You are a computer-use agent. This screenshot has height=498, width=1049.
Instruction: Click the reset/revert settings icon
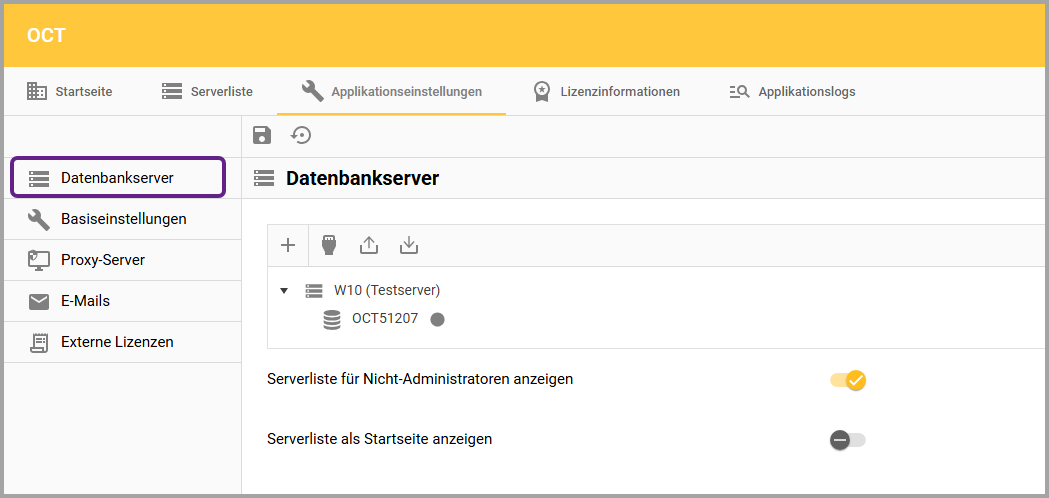[301, 136]
